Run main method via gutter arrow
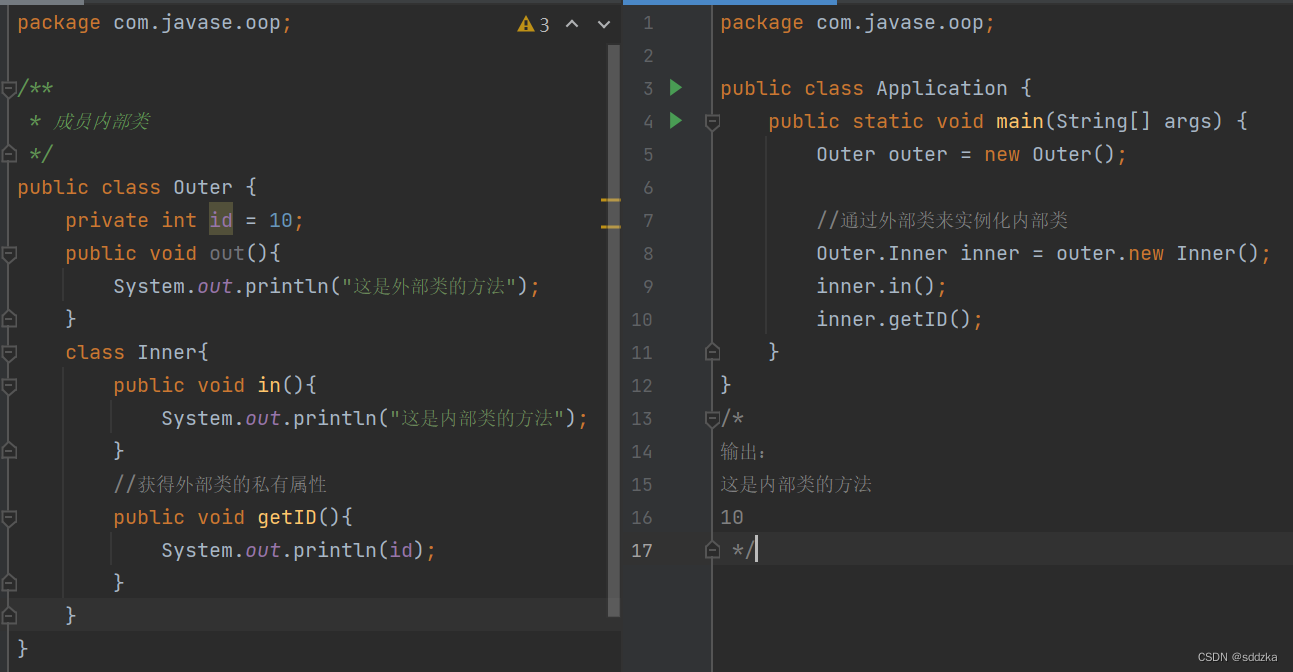 676,121
